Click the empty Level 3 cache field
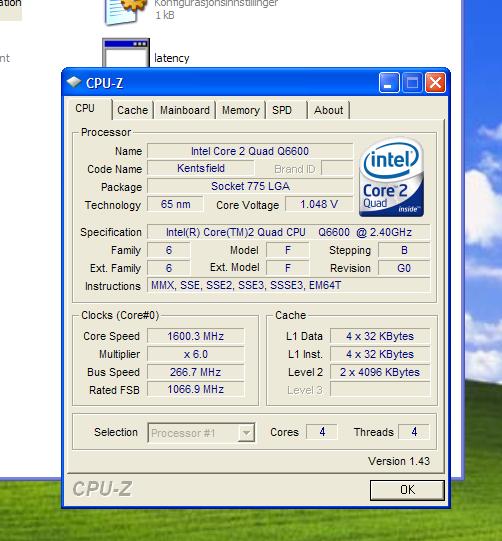The image size is (502, 541). 380,390
